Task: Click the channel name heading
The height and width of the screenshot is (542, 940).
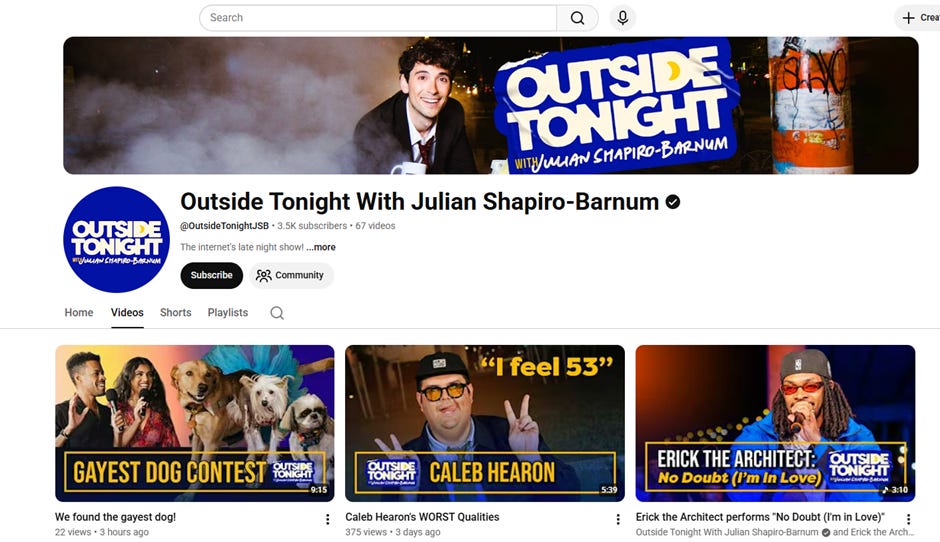Action: (420, 202)
